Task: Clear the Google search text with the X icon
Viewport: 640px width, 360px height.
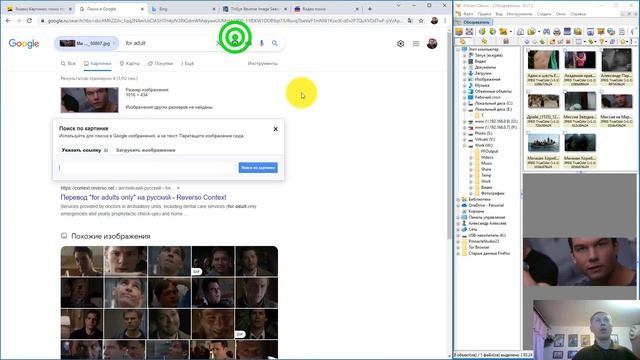Action: [x=218, y=43]
